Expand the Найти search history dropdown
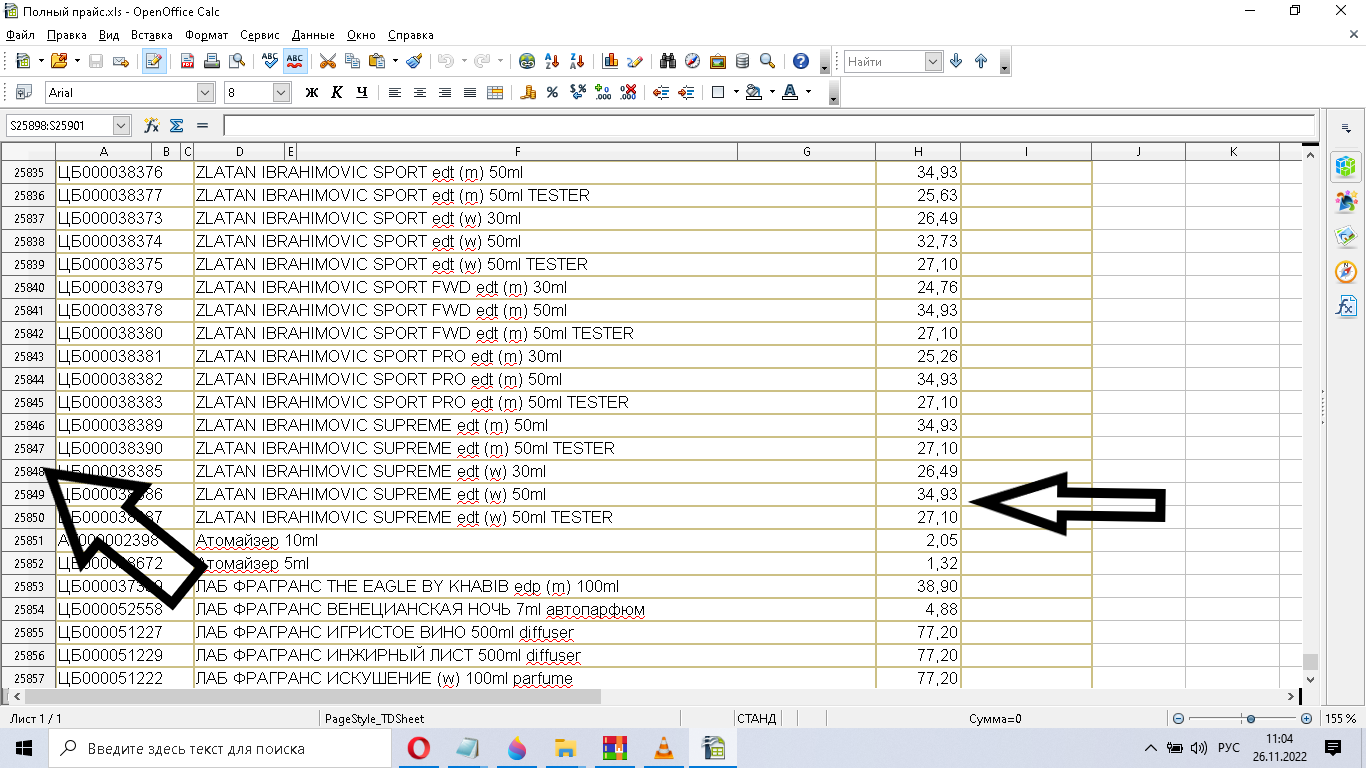 click(x=934, y=62)
